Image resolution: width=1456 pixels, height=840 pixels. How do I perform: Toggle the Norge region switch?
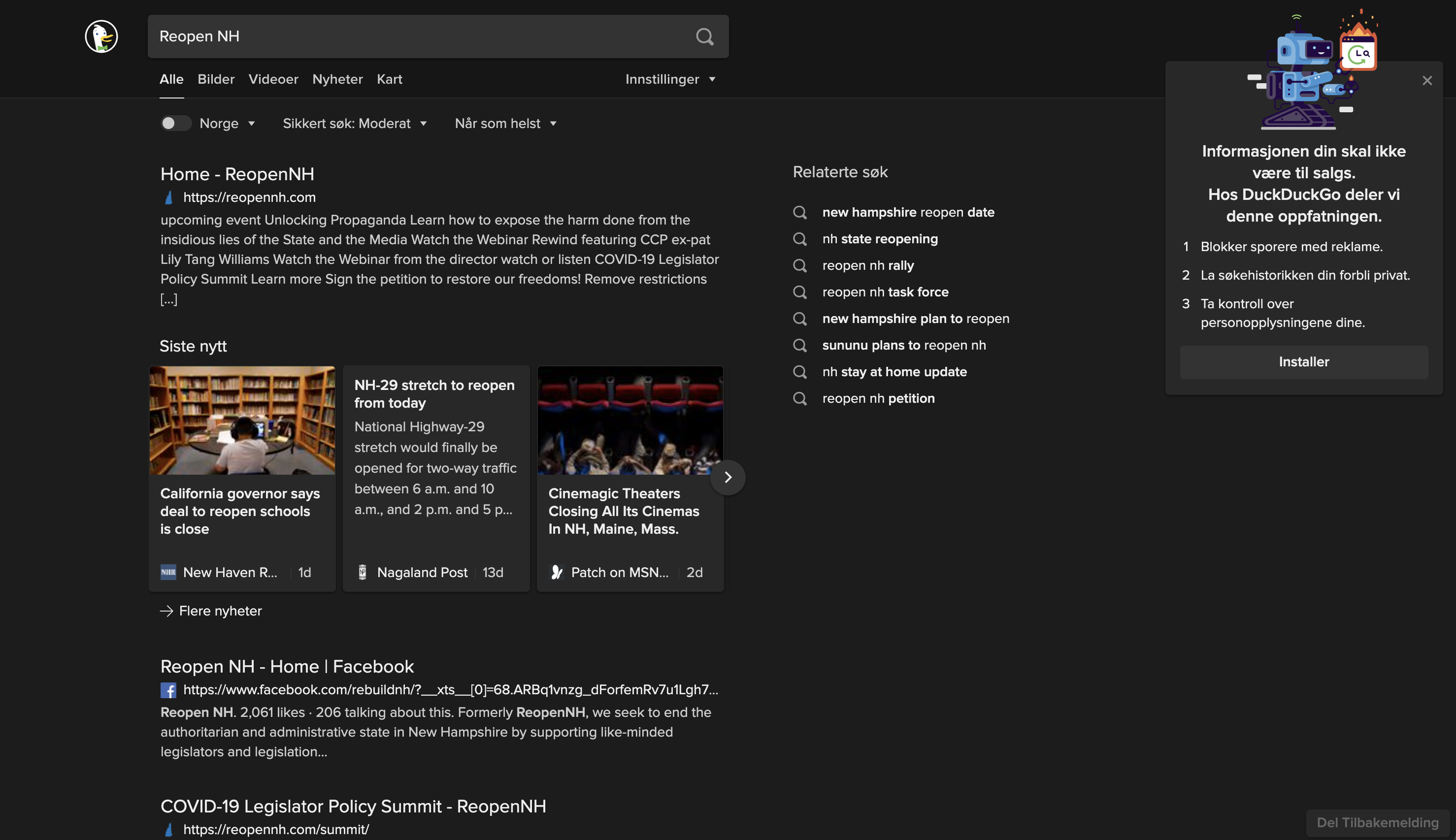click(175, 124)
